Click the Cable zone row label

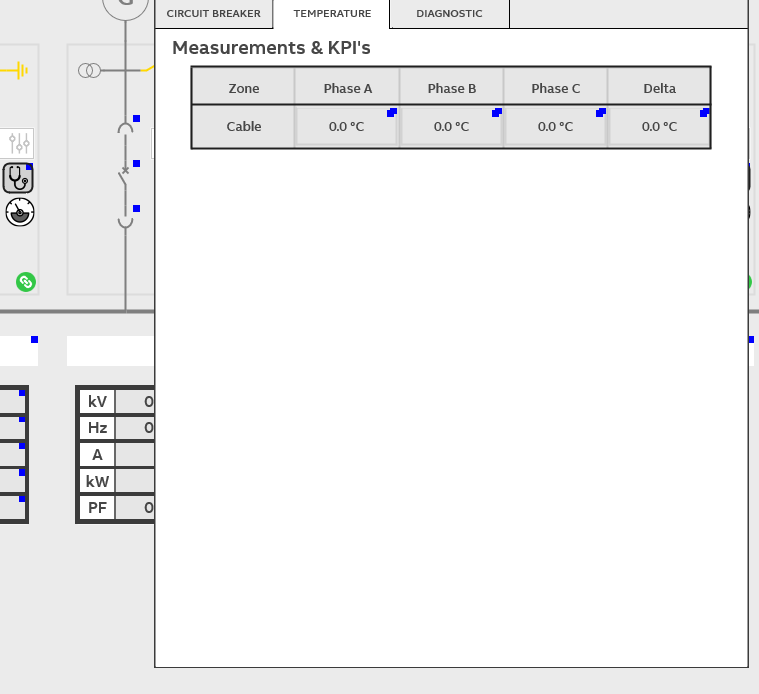[243, 127]
